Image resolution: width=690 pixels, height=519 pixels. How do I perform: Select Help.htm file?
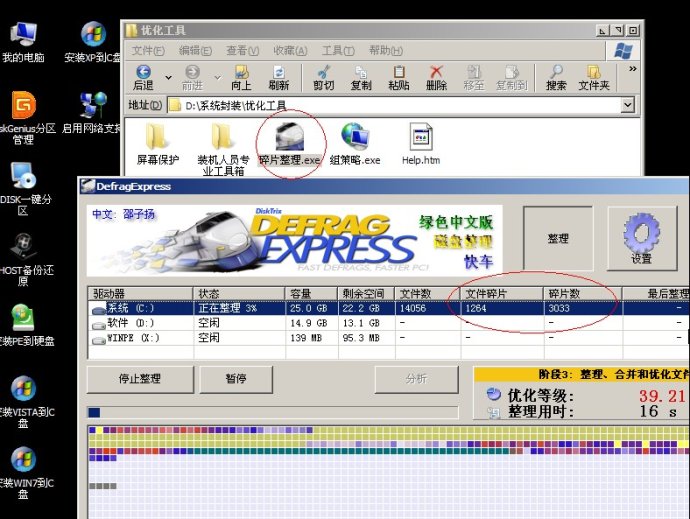point(421,144)
